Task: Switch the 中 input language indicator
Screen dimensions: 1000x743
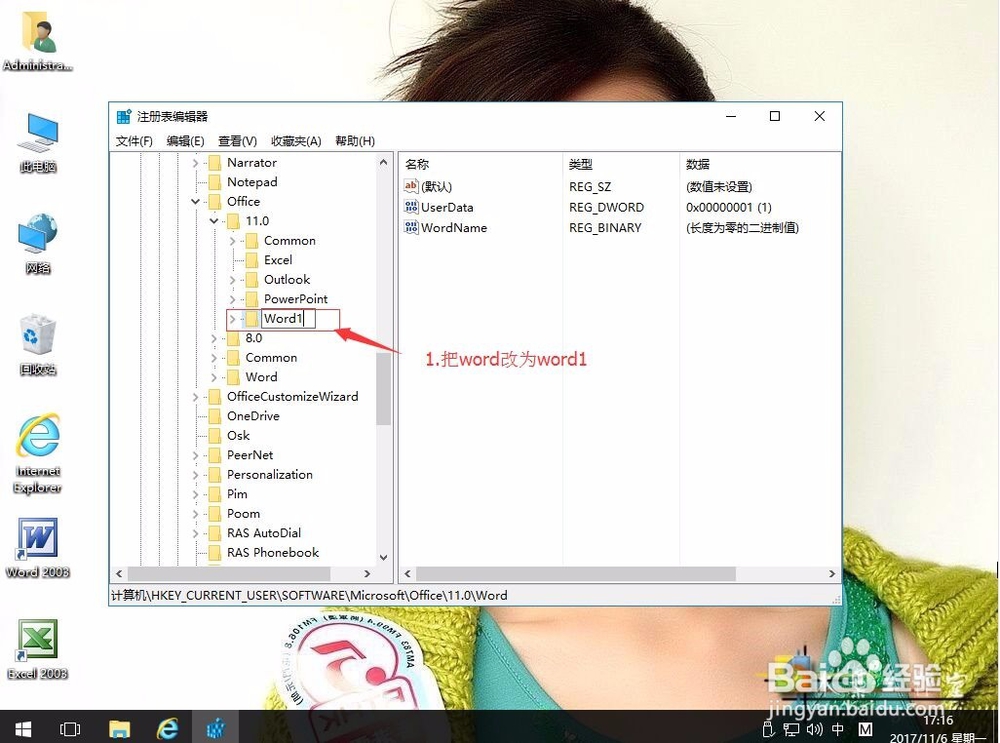Action: point(838,729)
